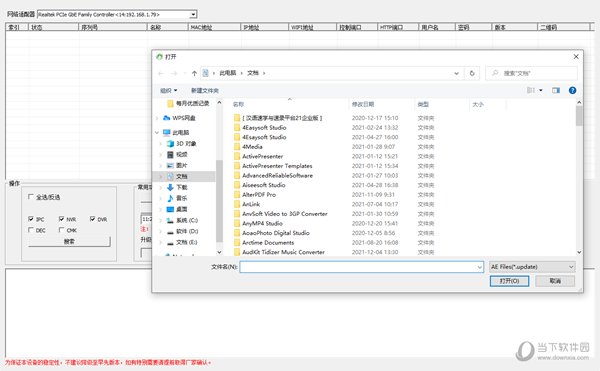This screenshot has height=371, width=600.
Task: Open the AE Files(*.update) file type dropdown
Action: pyautogui.click(x=532, y=267)
